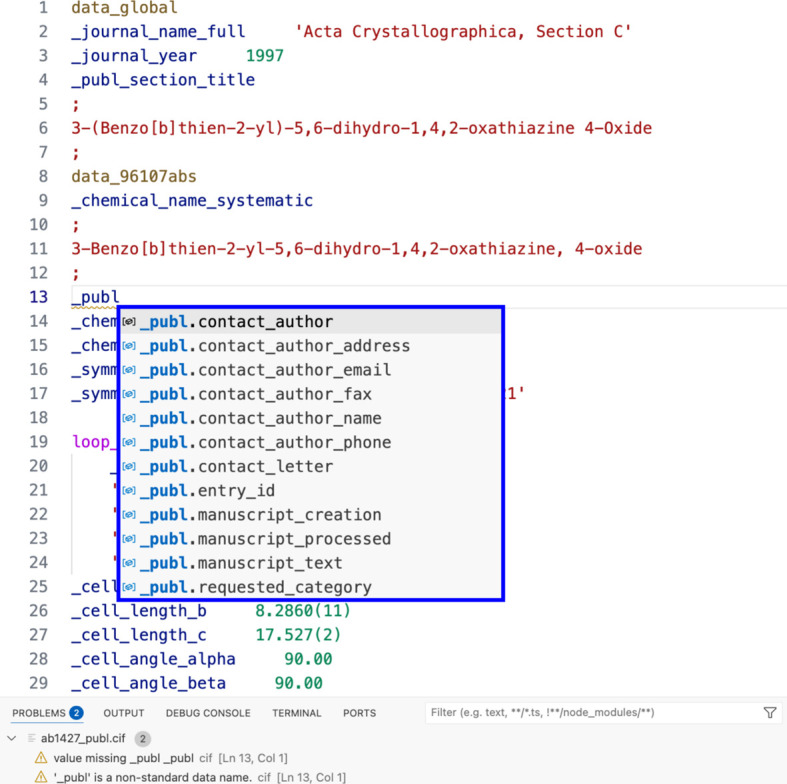787x784 pixels.
Task: Open the TERMINAL tab
Action: pos(297,713)
